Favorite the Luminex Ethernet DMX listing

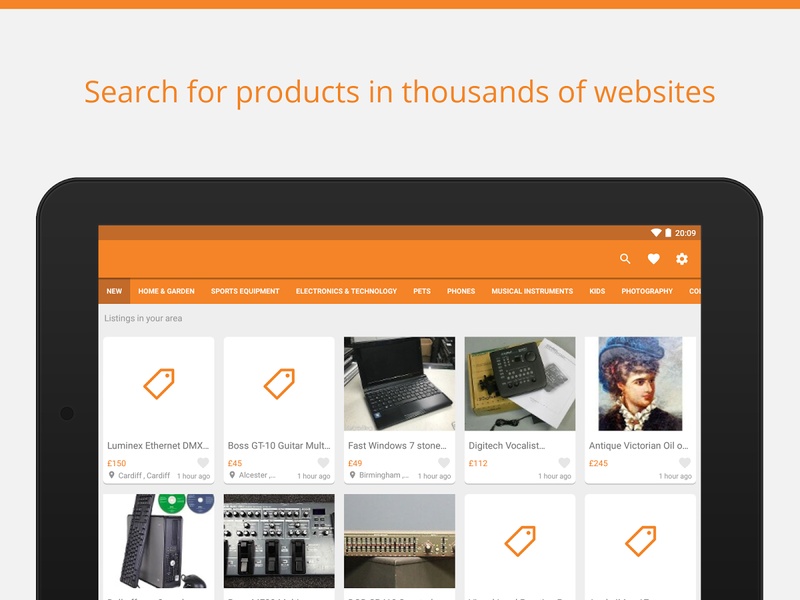tap(203, 463)
